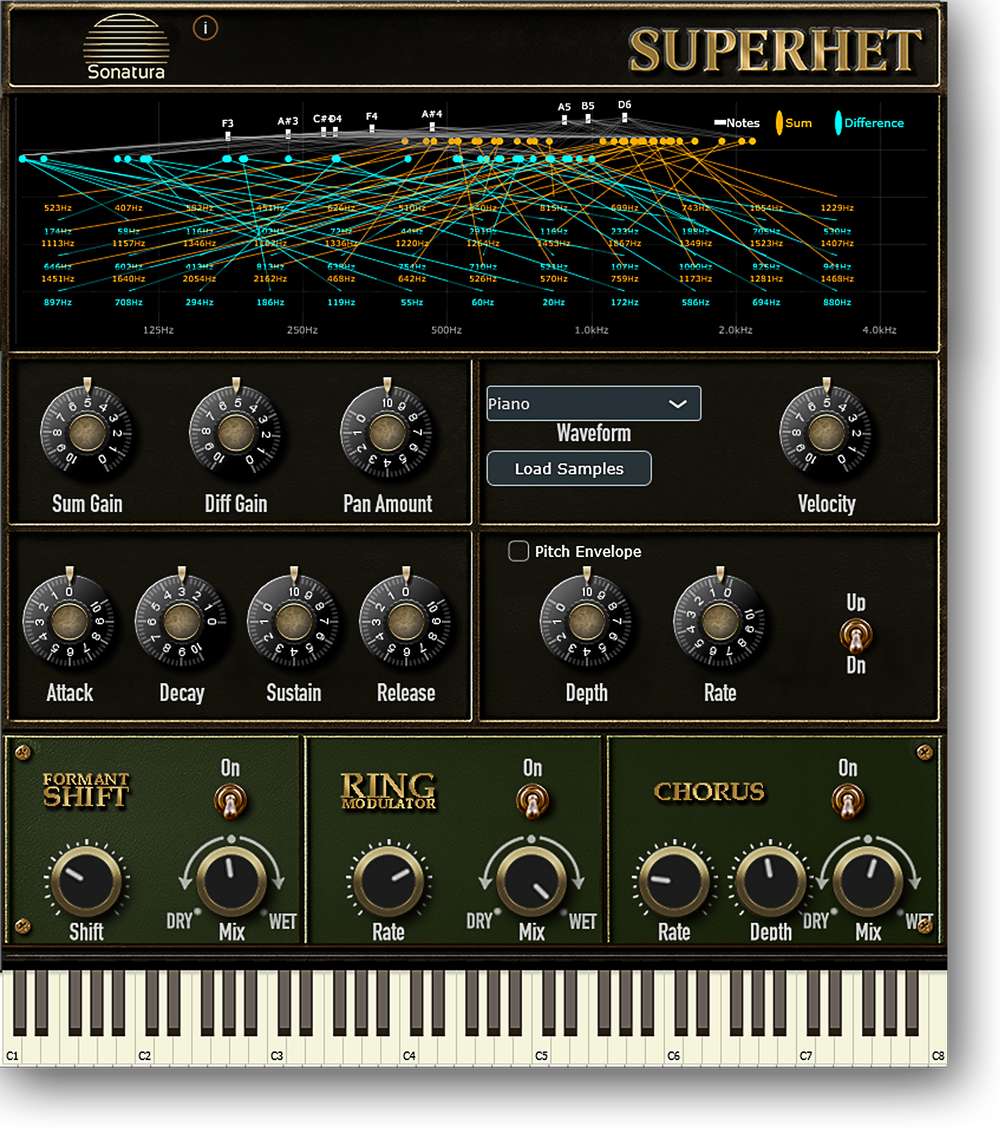Flip the Up/Dn pitch direction switch
Screen dimensions: 1000x1134
click(x=856, y=636)
